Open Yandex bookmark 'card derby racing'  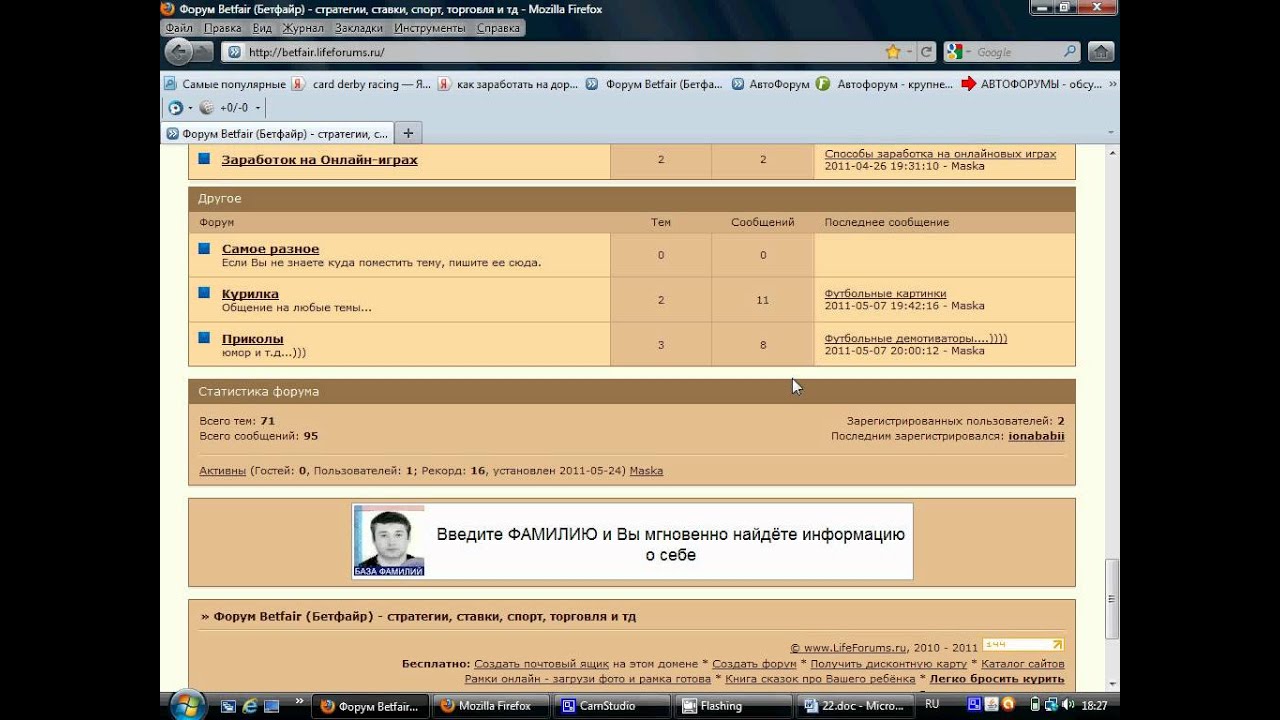click(362, 84)
